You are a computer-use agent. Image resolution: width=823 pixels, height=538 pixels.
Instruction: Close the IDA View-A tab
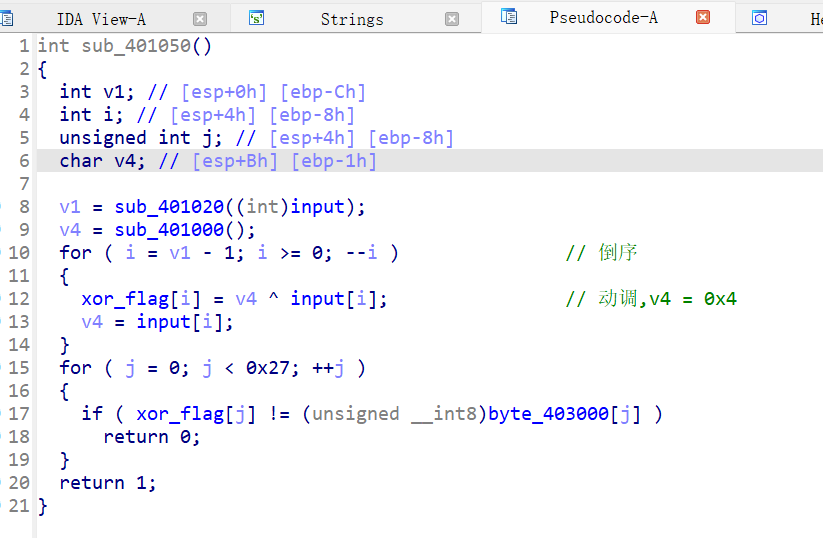(200, 18)
